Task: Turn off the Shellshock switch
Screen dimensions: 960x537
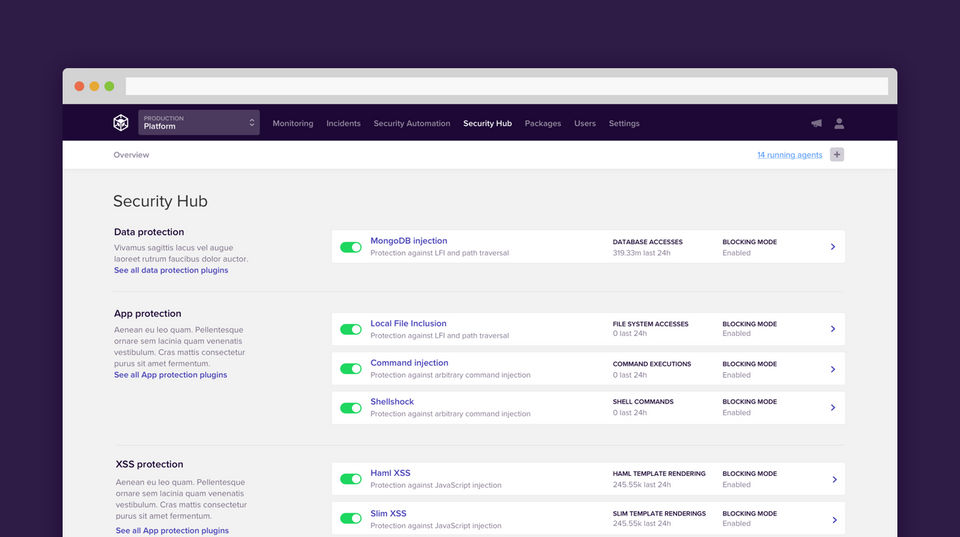Action: (351, 408)
